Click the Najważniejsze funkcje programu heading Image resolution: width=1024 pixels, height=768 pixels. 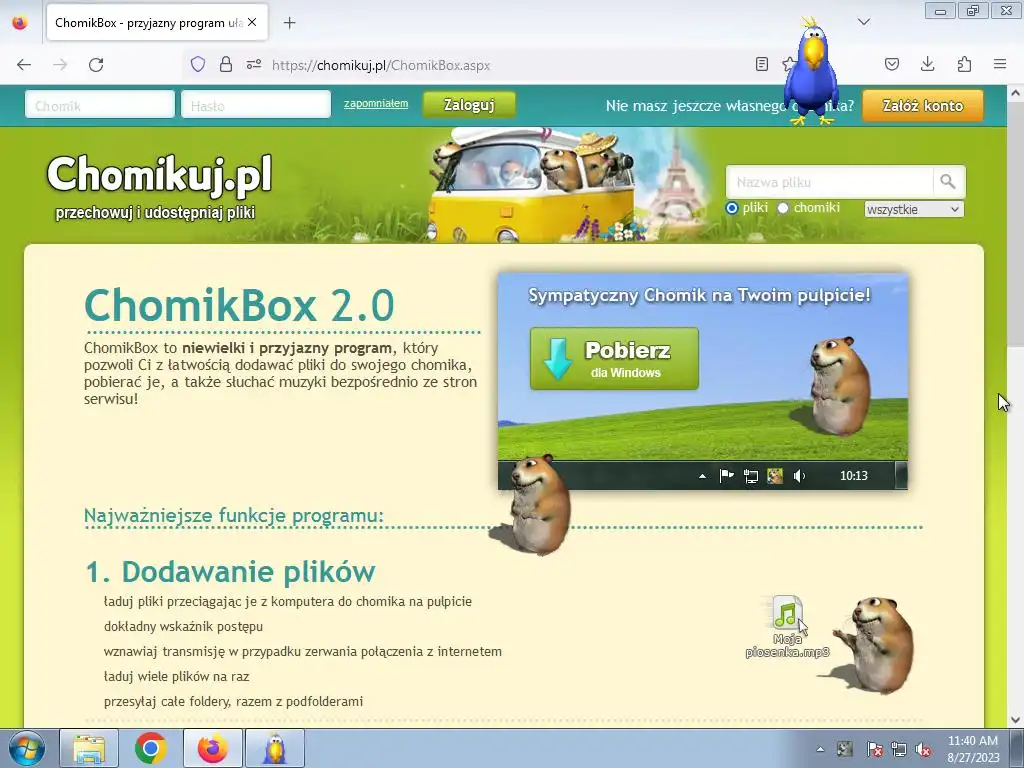click(234, 515)
